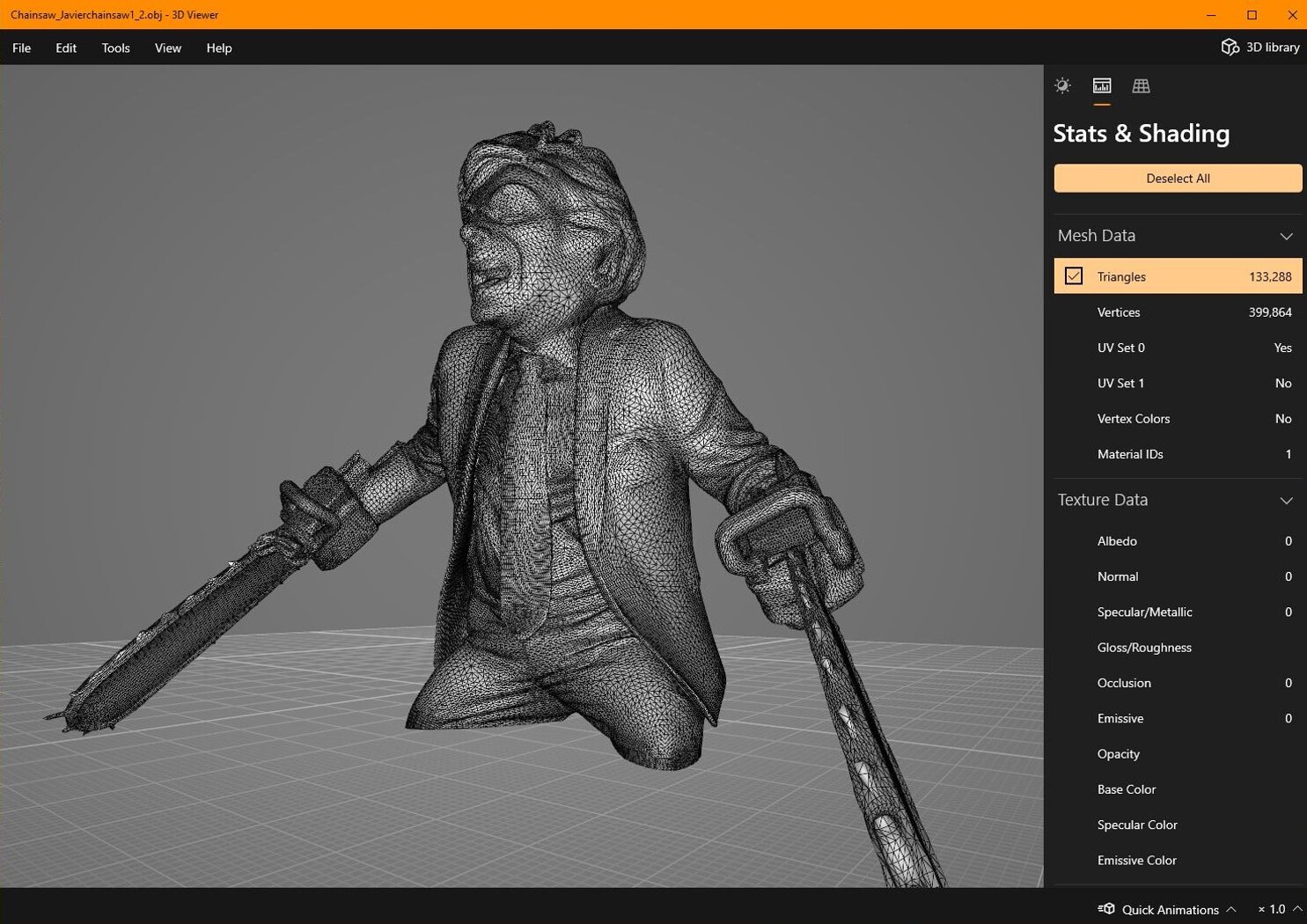The width and height of the screenshot is (1307, 924).
Task: Select the UV Set 0 row
Action: (x=1178, y=348)
